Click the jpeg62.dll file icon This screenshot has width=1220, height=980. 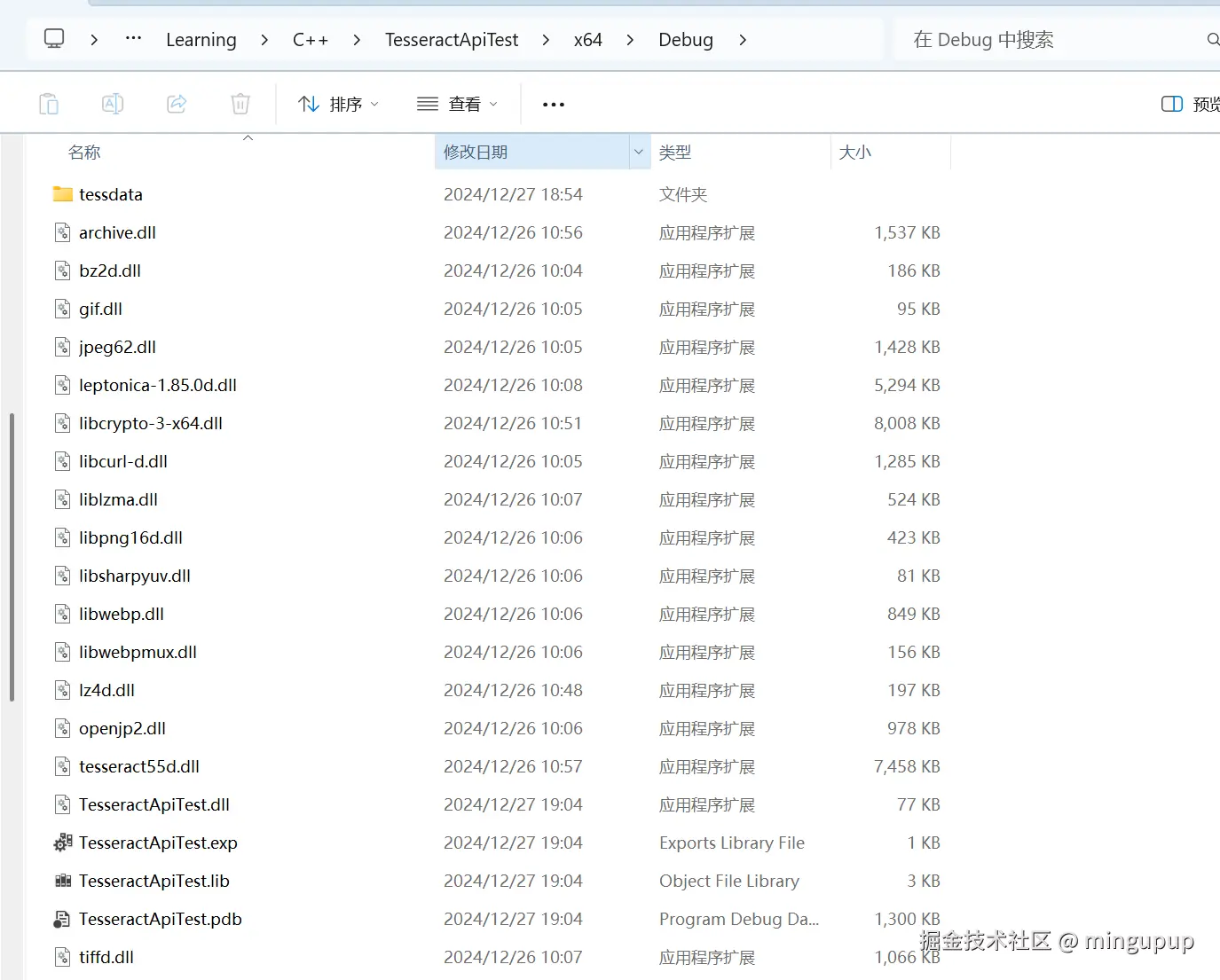(x=62, y=347)
